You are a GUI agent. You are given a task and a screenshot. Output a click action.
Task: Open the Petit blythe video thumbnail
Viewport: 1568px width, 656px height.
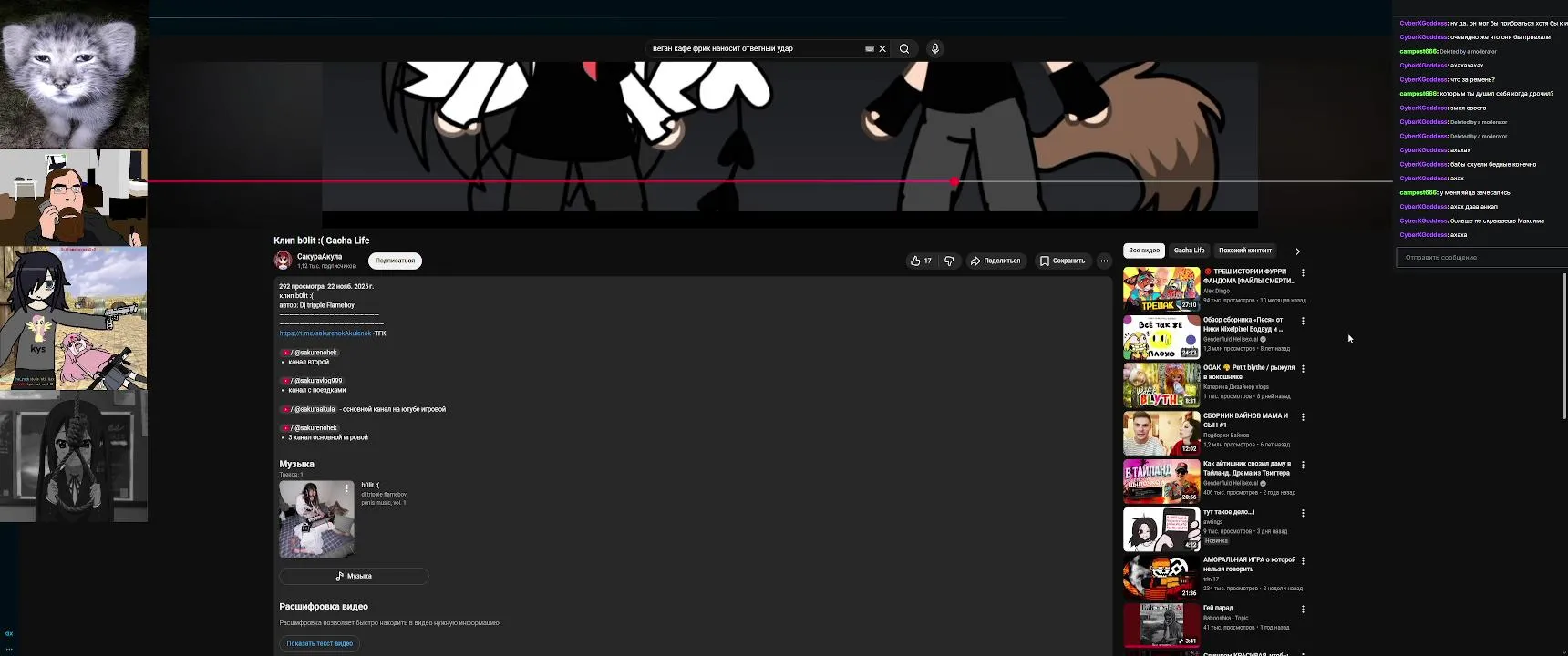[1161, 385]
